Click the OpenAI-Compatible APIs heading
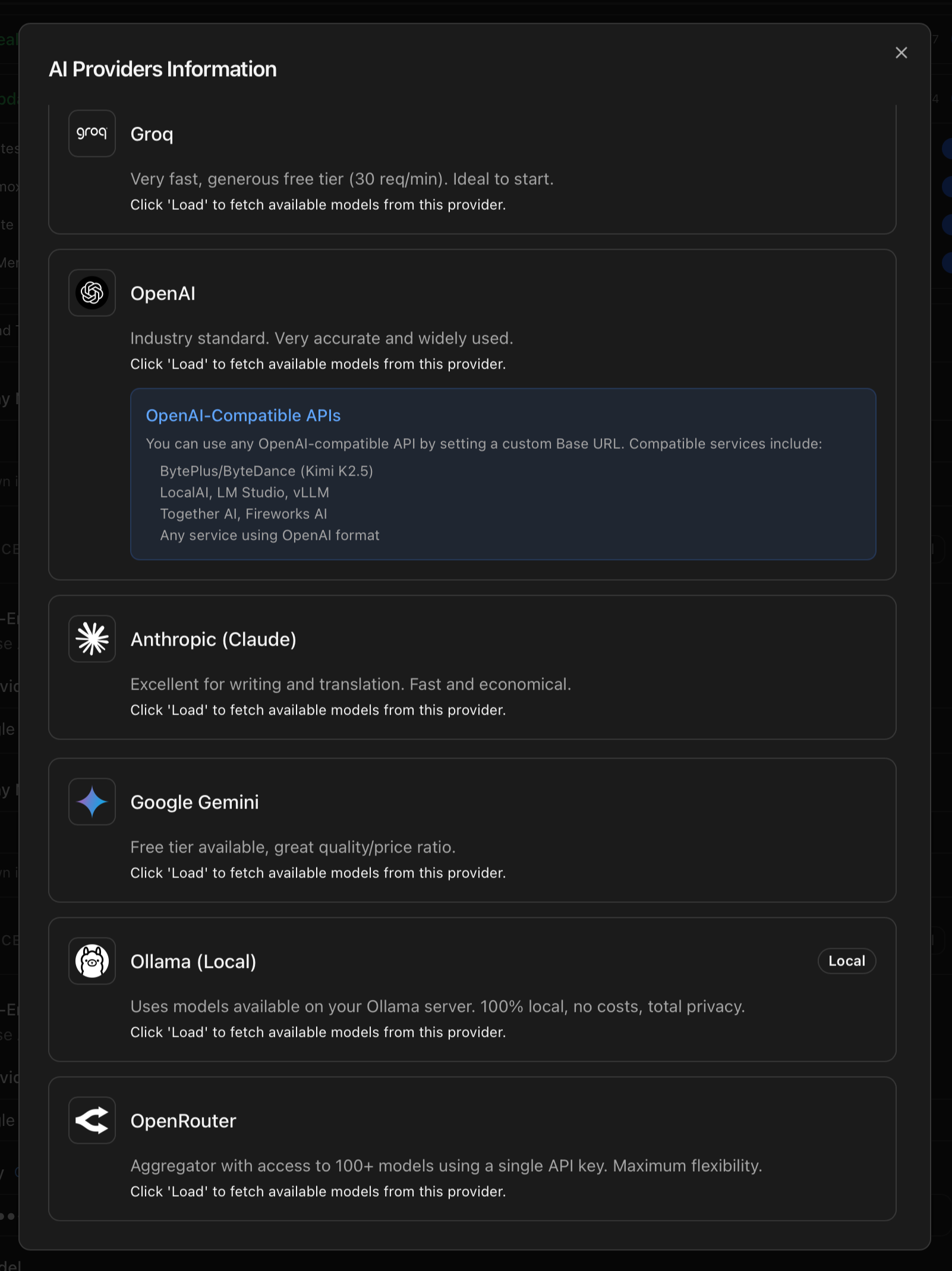Viewport: 952px width, 1271px height. pyautogui.click(x=243, y=415)
